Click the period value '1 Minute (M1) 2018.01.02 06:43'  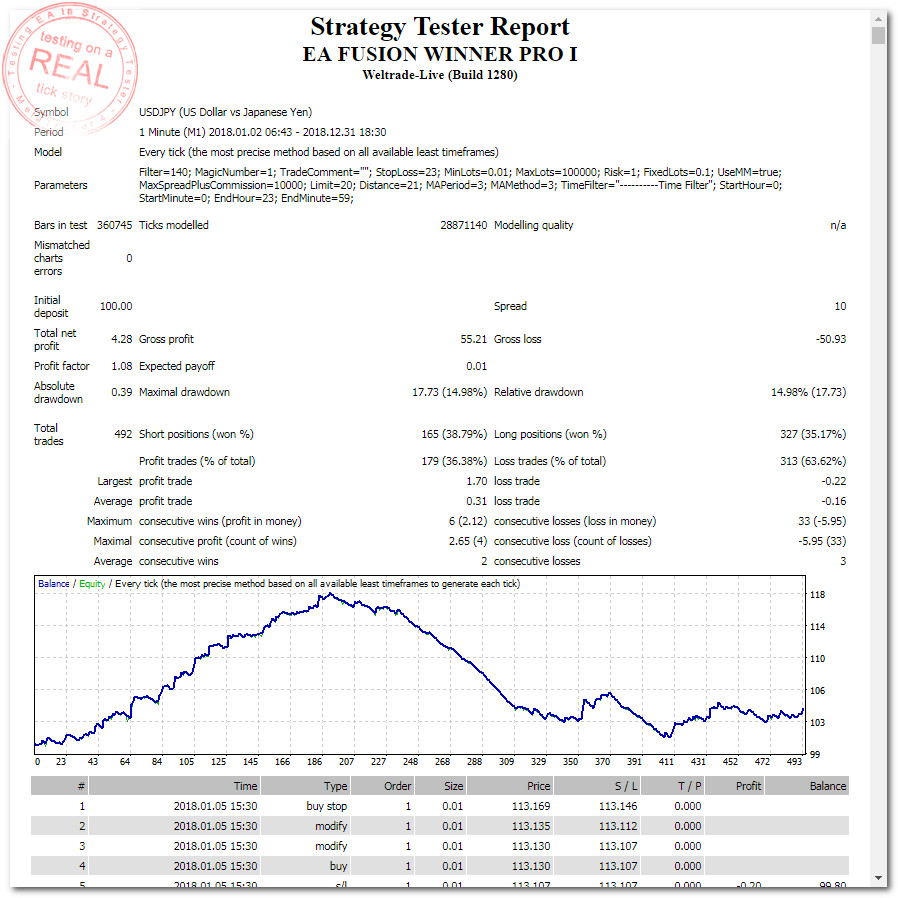216,132
